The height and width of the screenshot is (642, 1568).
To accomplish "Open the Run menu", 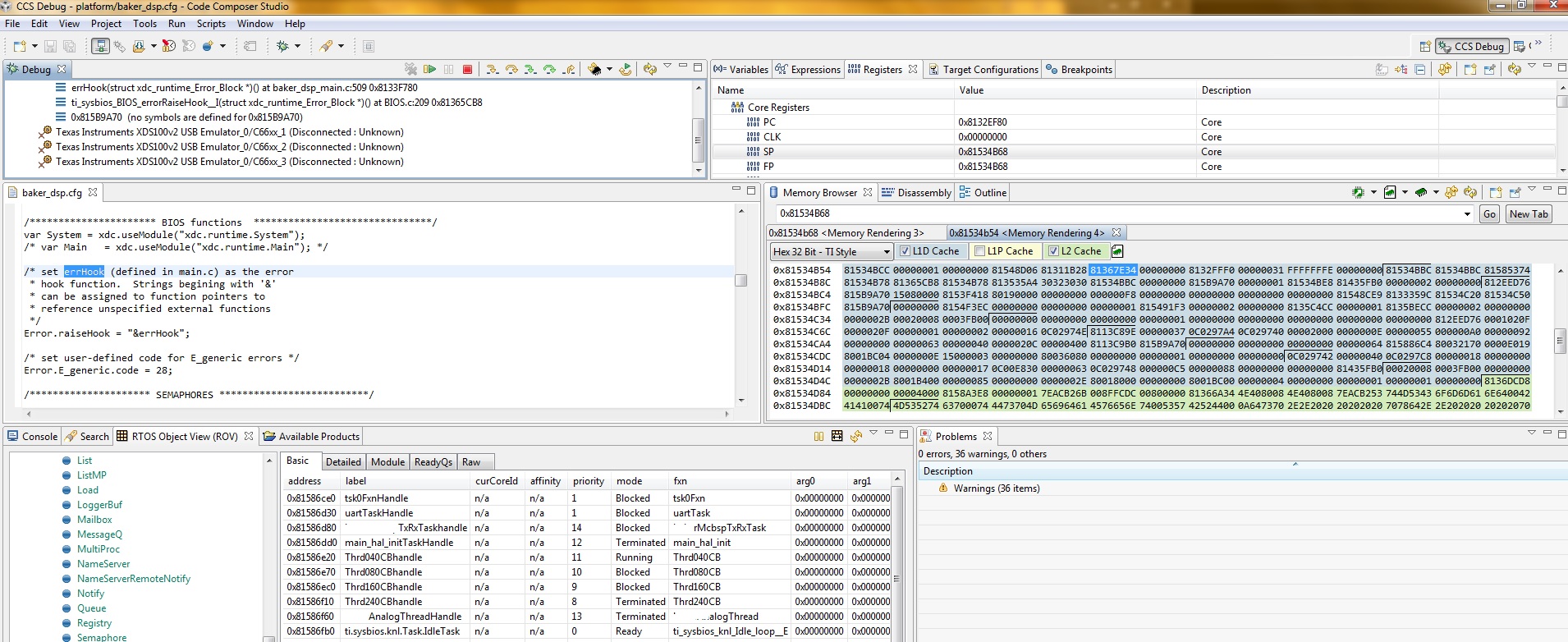I will (177, 24).
